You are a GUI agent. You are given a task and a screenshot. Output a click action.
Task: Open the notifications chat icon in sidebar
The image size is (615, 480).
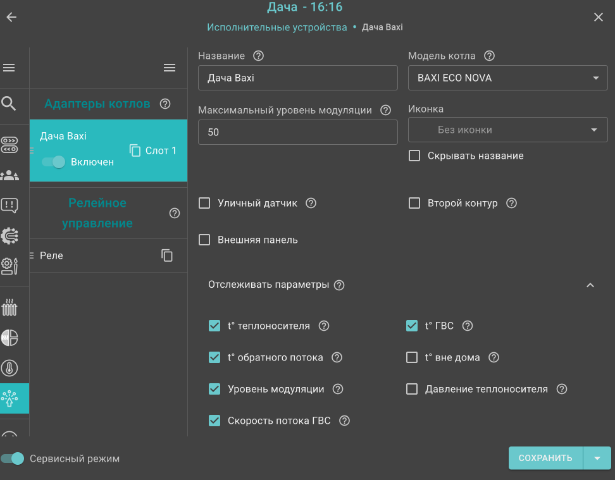[10, 206]
